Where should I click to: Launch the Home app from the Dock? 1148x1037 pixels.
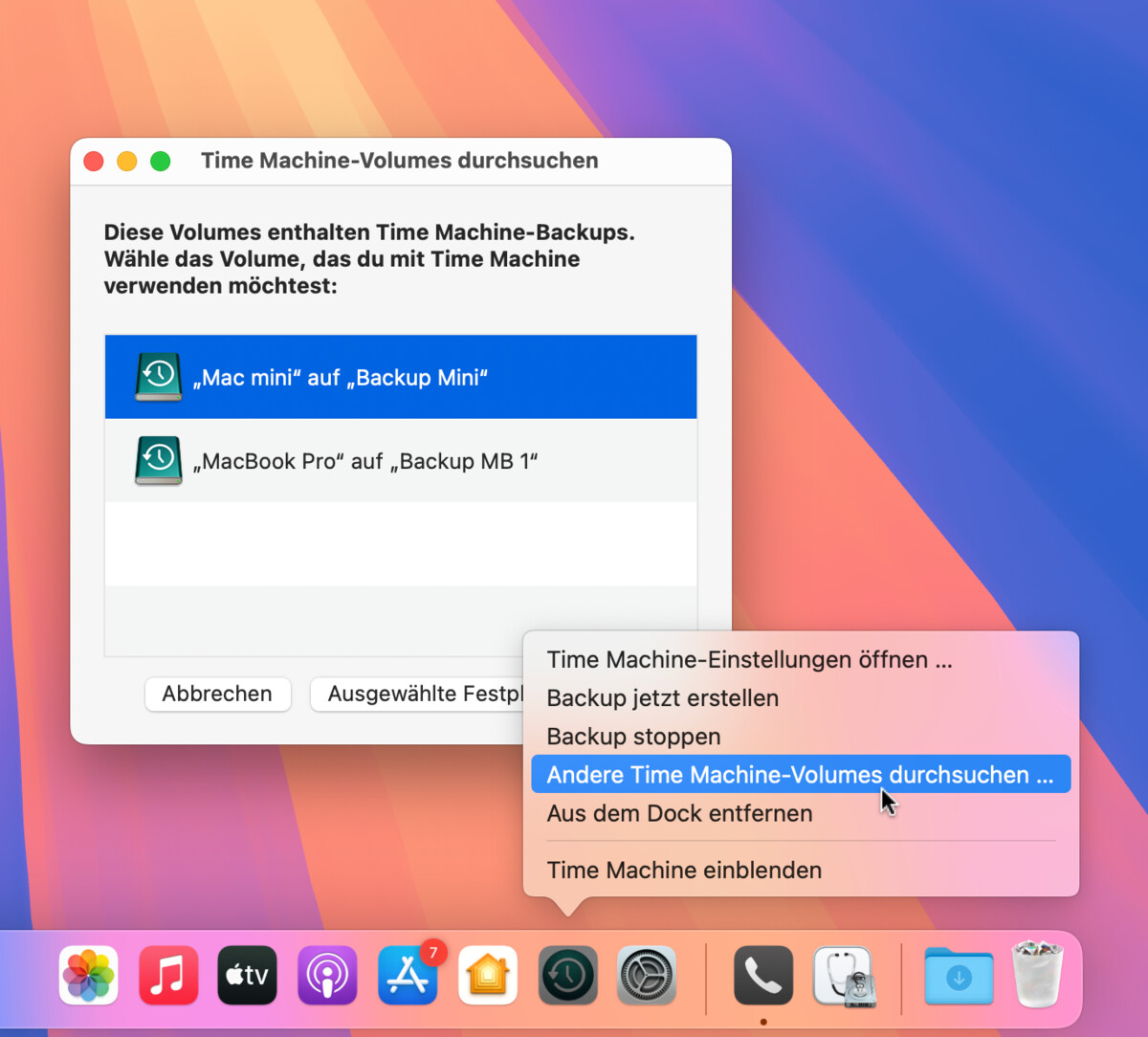[x=488, y=975]
